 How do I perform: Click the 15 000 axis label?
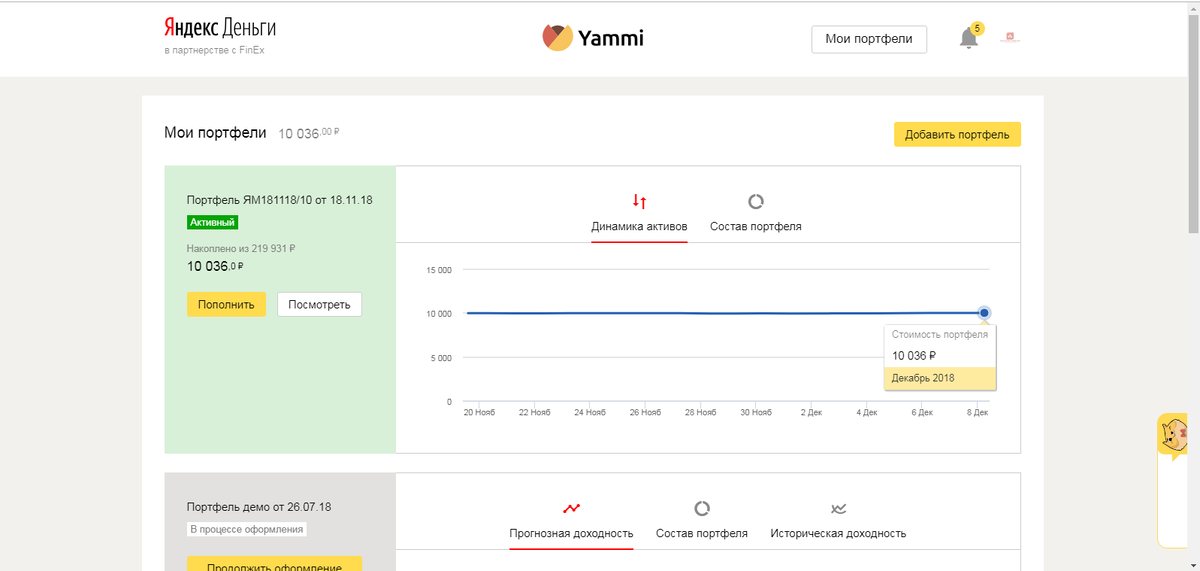click(x=439, y=270)
